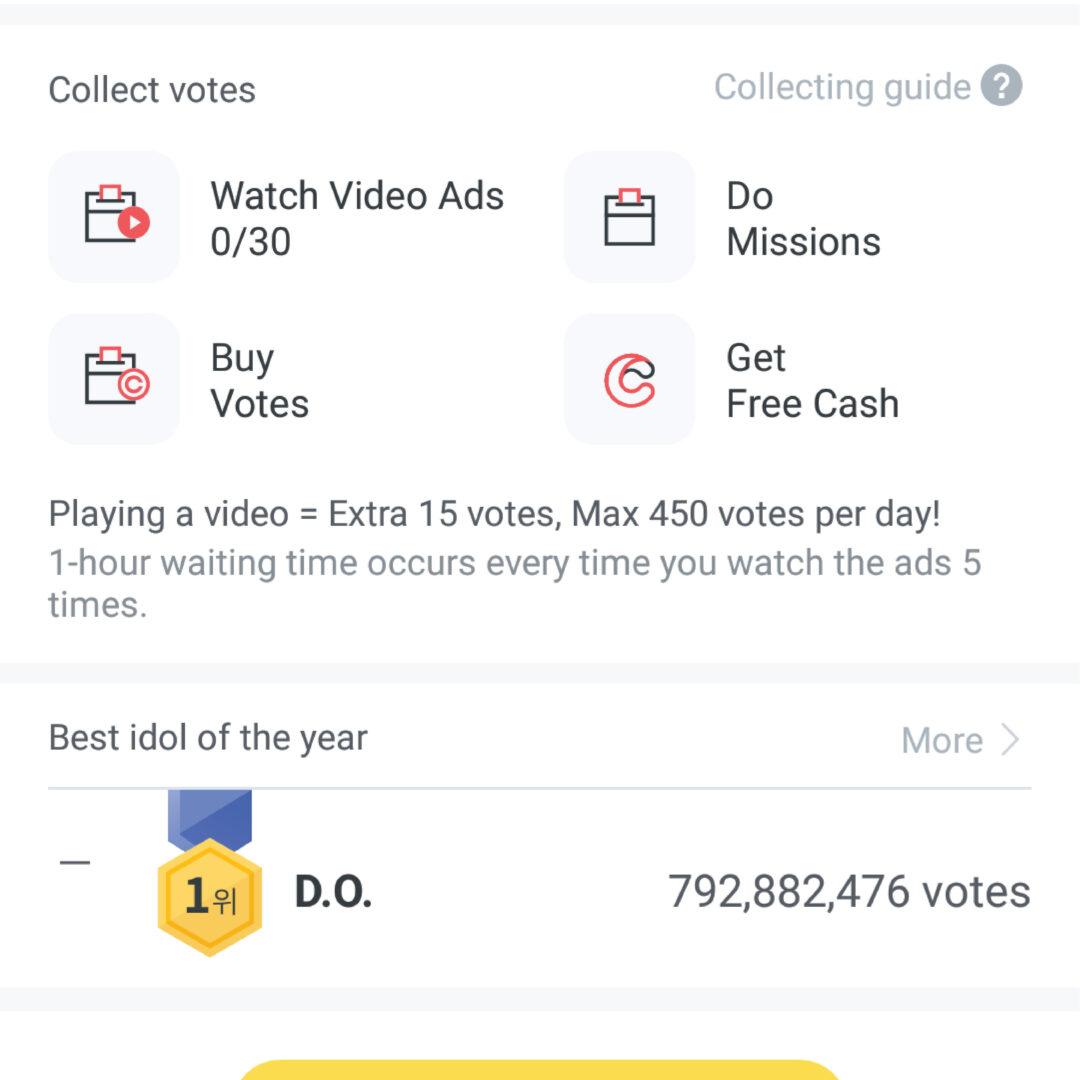
Task: Click the Collect votes section title
Action: (x=152, y=90)
